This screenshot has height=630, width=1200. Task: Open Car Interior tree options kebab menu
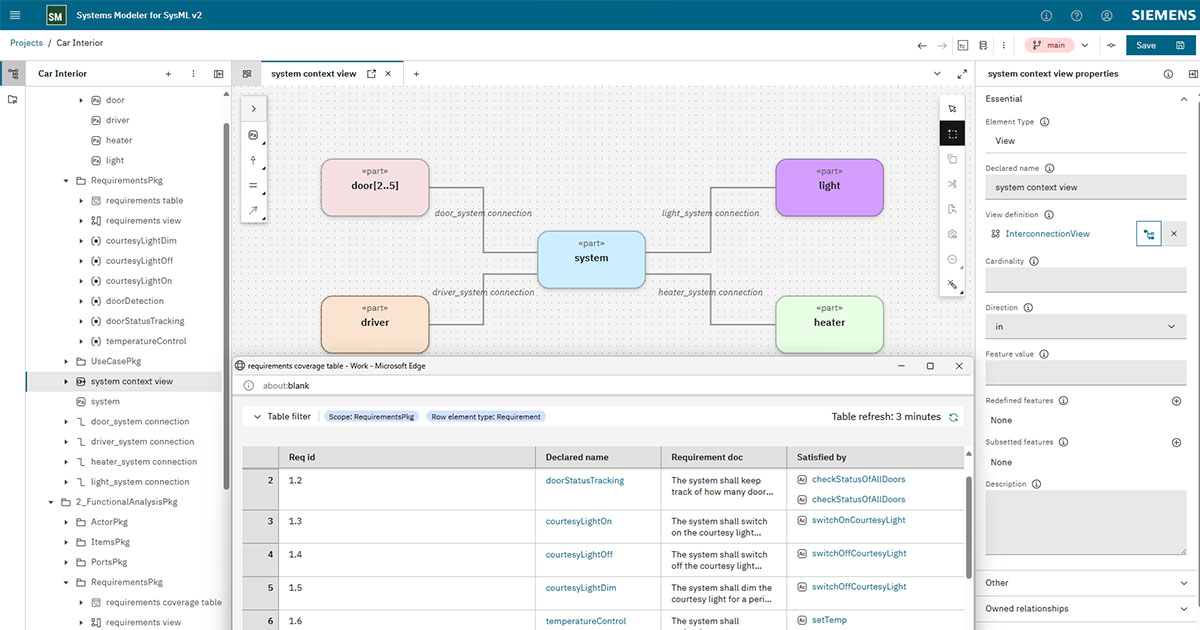[x=193, y=74]
